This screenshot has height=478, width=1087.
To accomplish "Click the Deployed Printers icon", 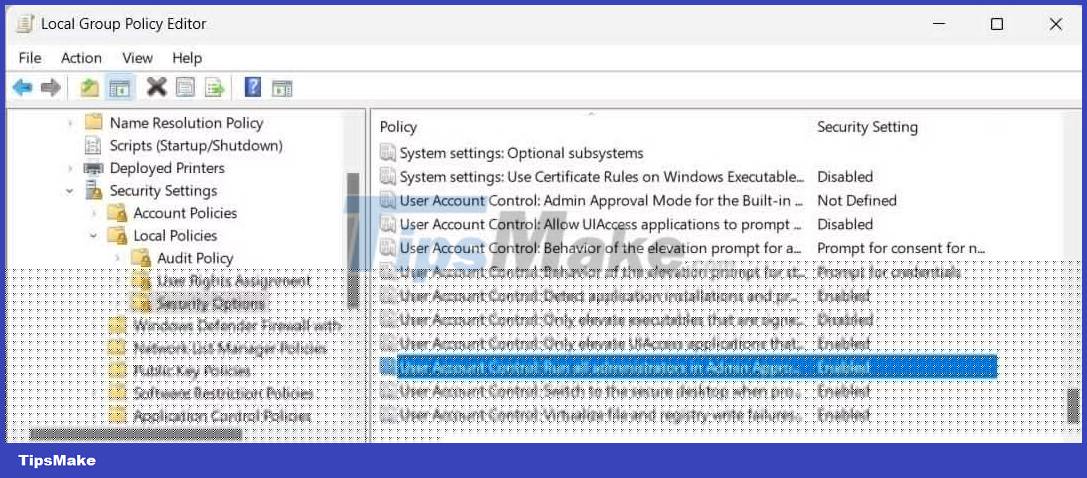I will [x=94, y=168].
